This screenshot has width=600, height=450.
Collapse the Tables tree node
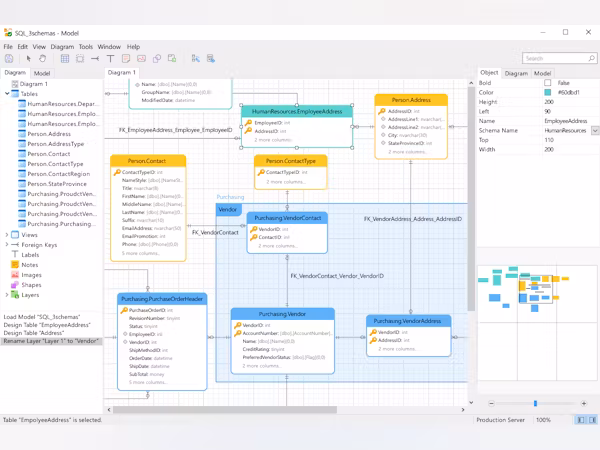click(x=7, y=93)
